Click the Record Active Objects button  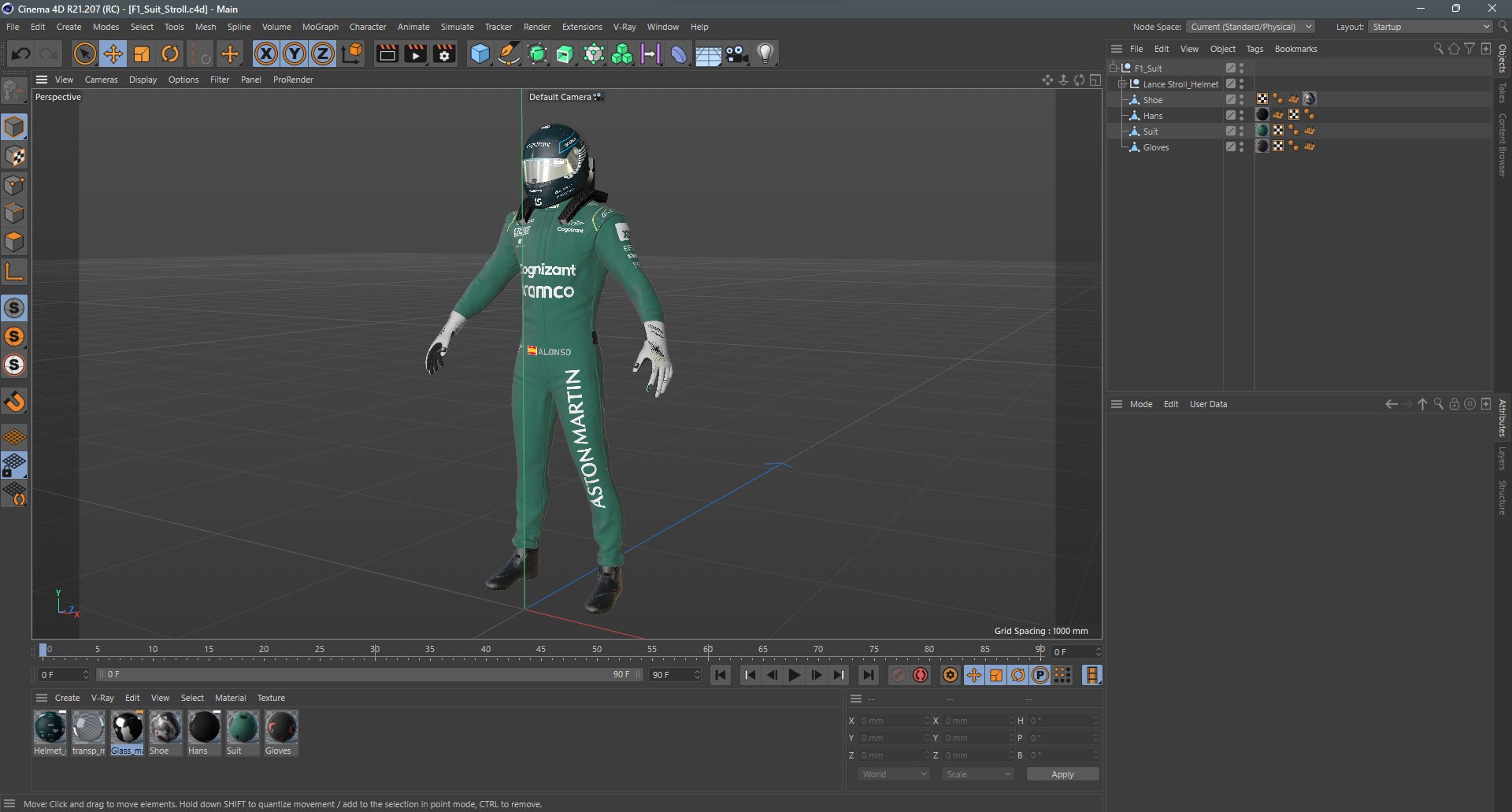[898, 675]
